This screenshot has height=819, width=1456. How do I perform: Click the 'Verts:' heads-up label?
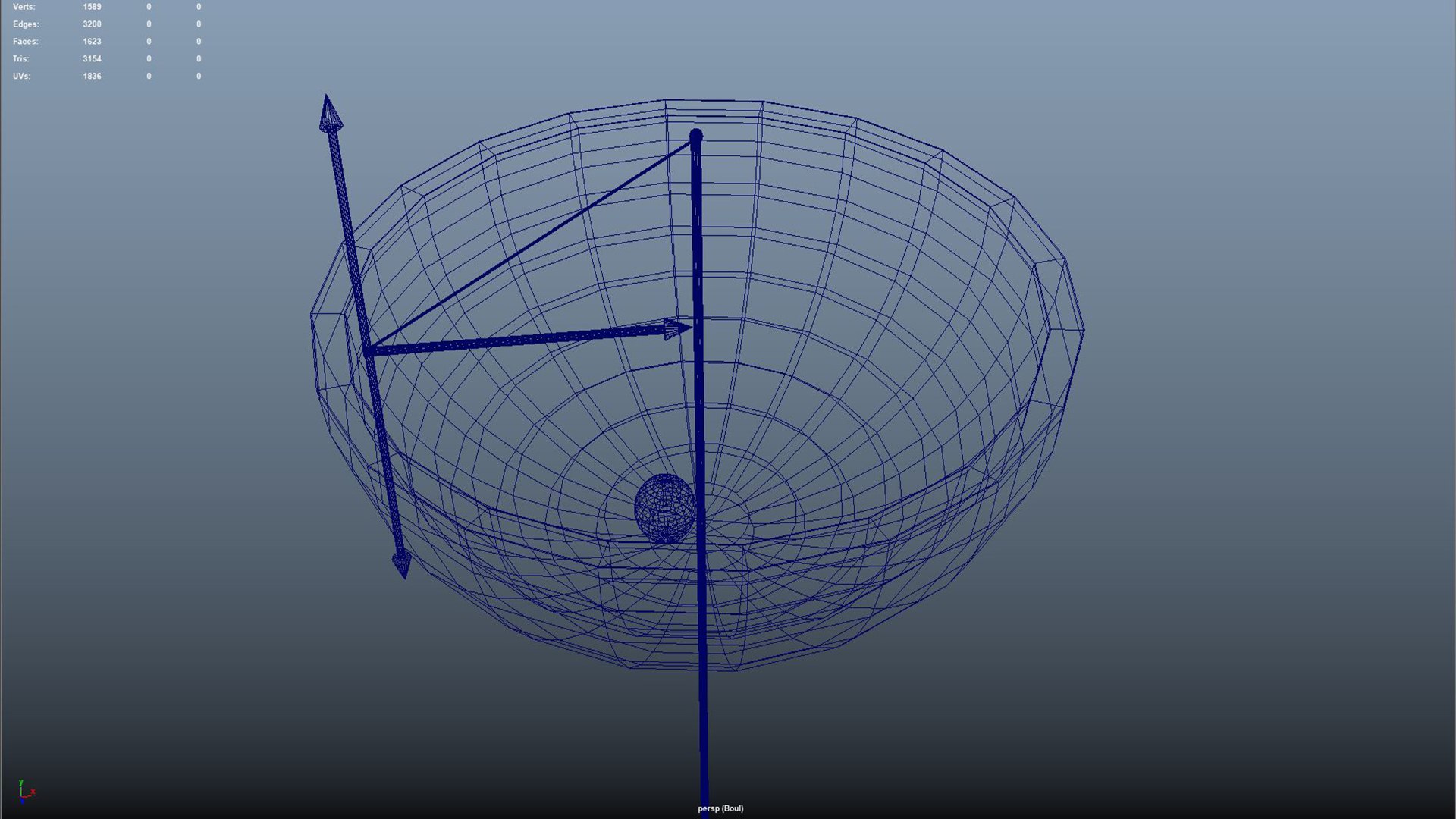24,7
